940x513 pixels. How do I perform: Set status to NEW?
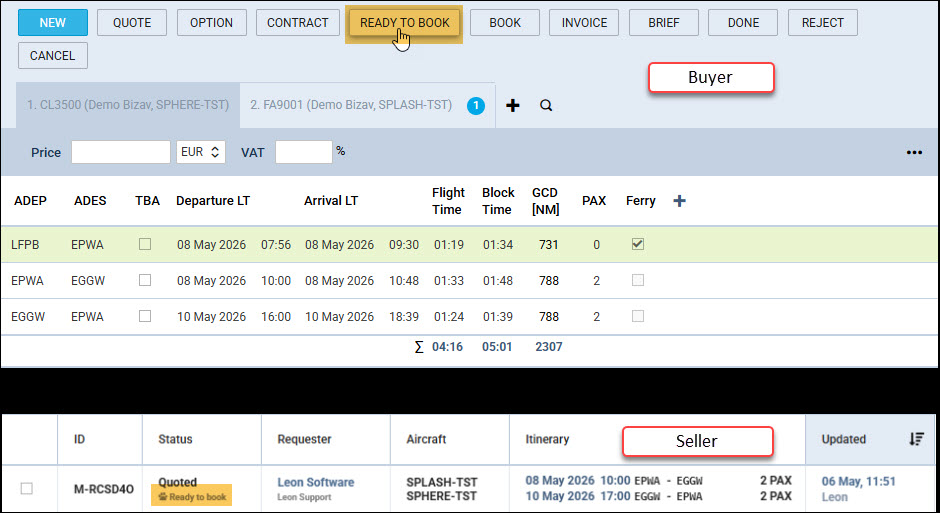53,23
